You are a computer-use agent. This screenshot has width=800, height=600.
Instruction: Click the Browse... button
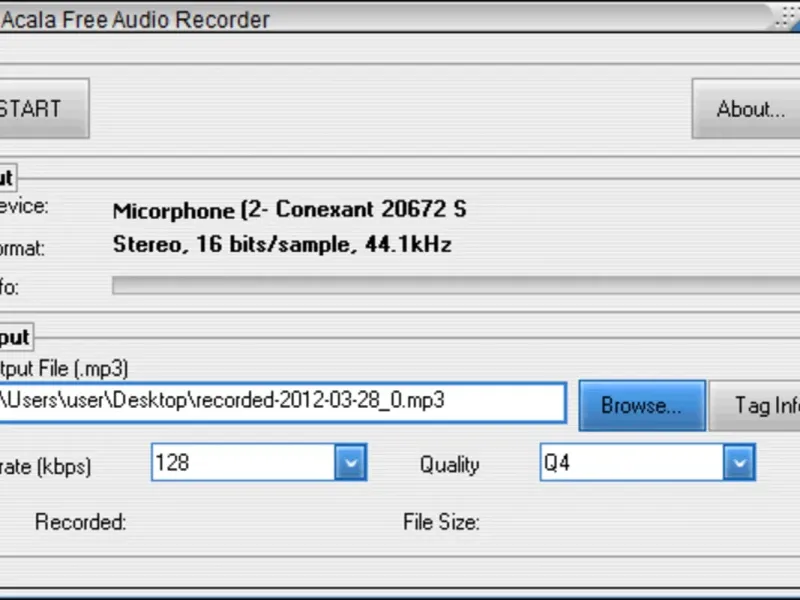[642, 405]
